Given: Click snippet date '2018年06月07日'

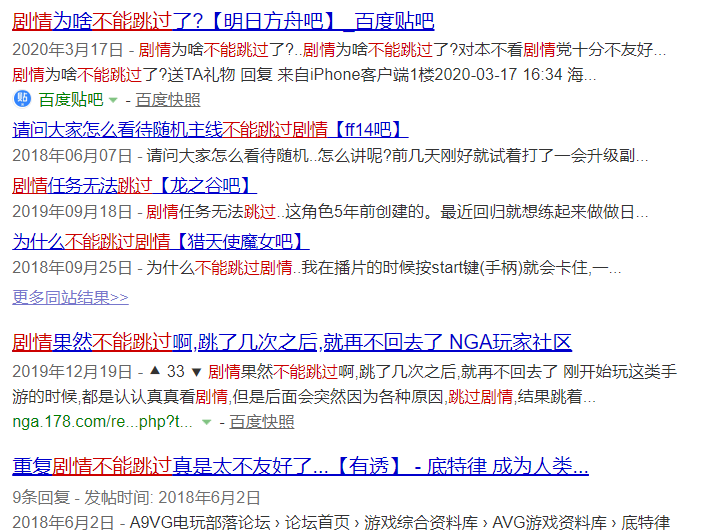Looking at the screenshot, I should tap(72, 155).
